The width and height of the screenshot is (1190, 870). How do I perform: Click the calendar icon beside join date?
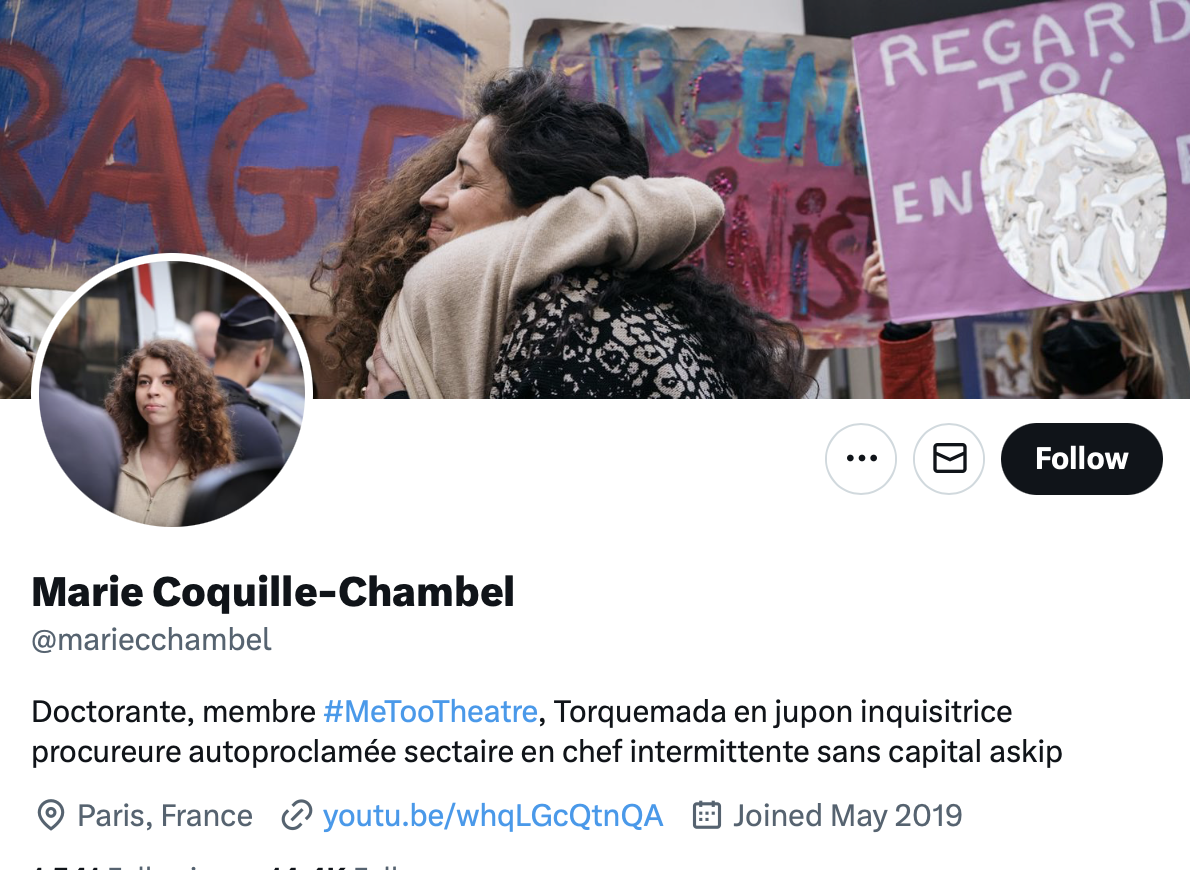(707, 815)
